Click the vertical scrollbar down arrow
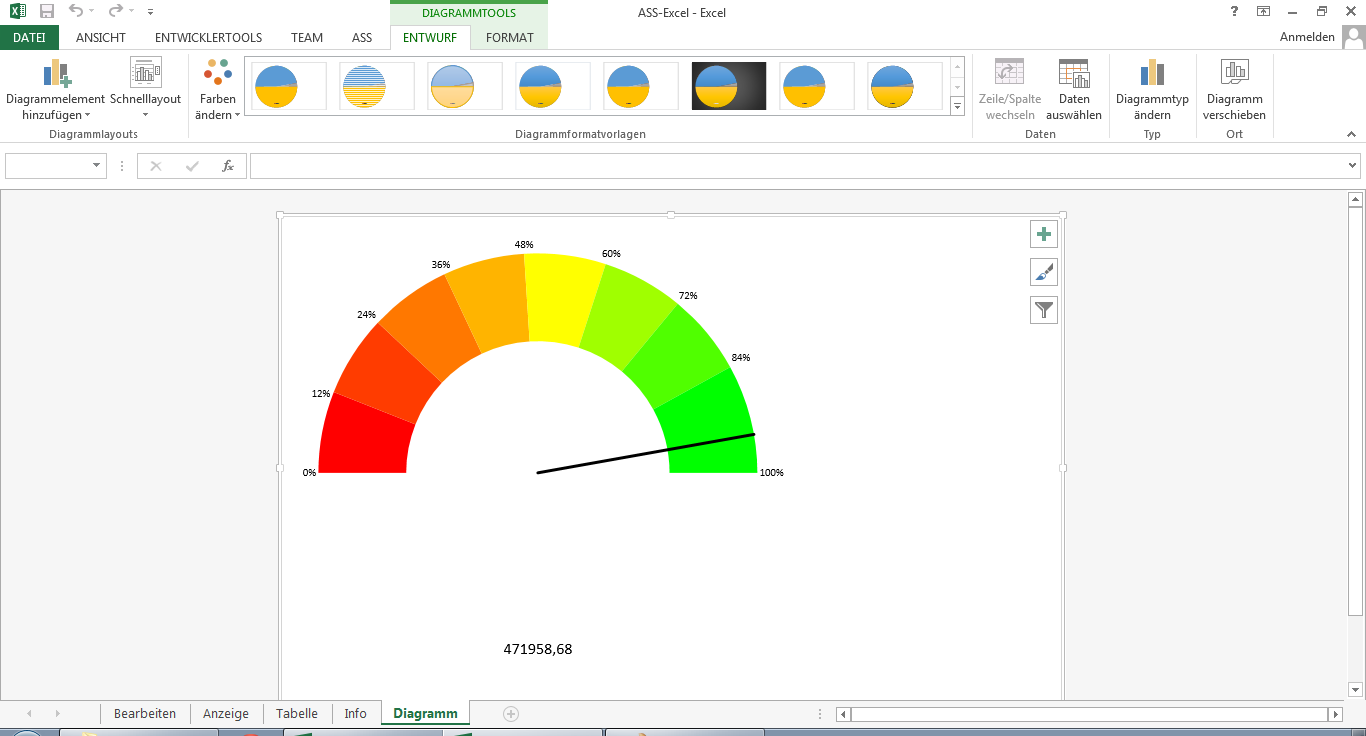1366x736 pixels. tap(1356, 689)
